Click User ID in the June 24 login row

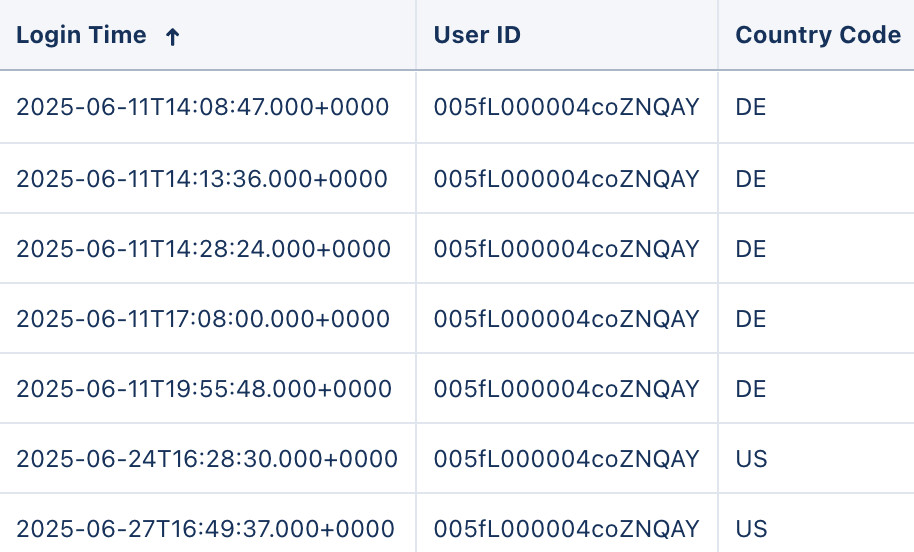click(566, 459)
